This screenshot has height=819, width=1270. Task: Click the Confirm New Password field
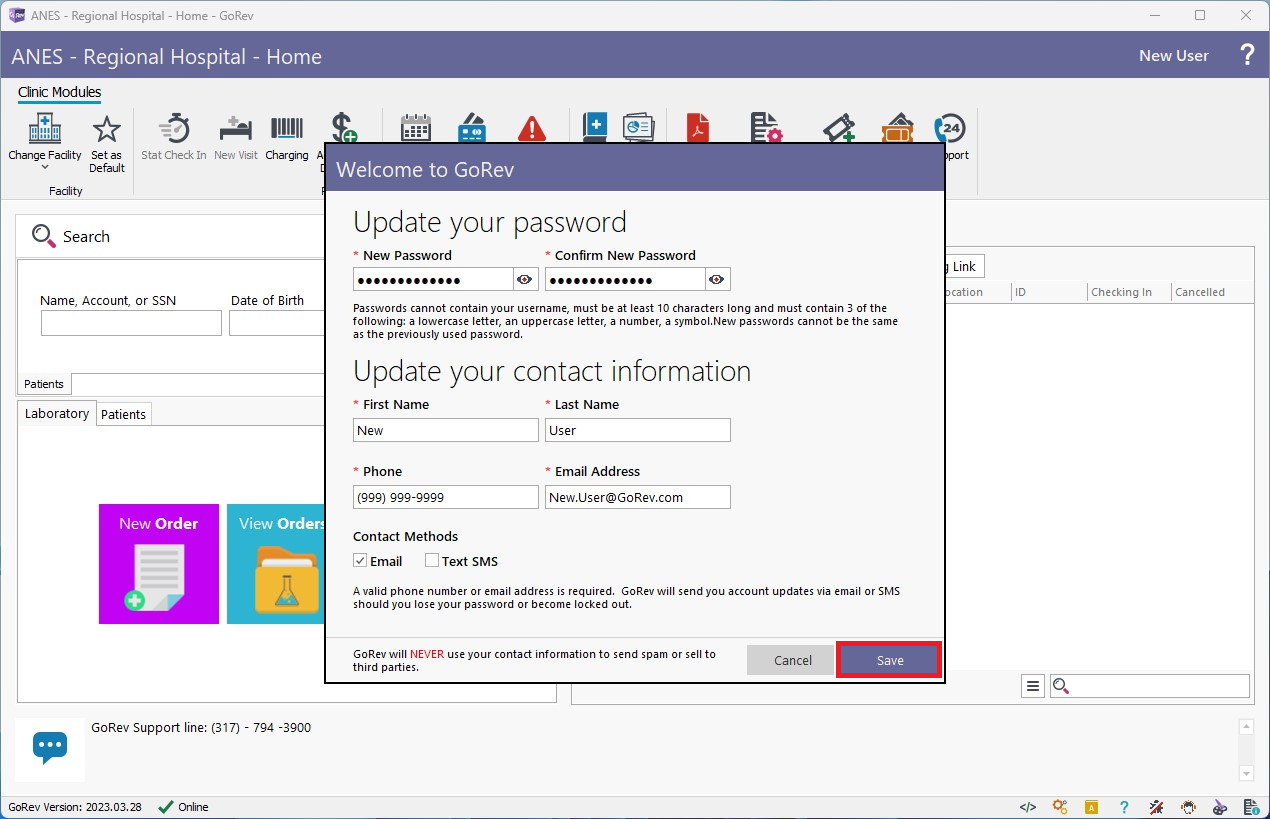(626, 279)
